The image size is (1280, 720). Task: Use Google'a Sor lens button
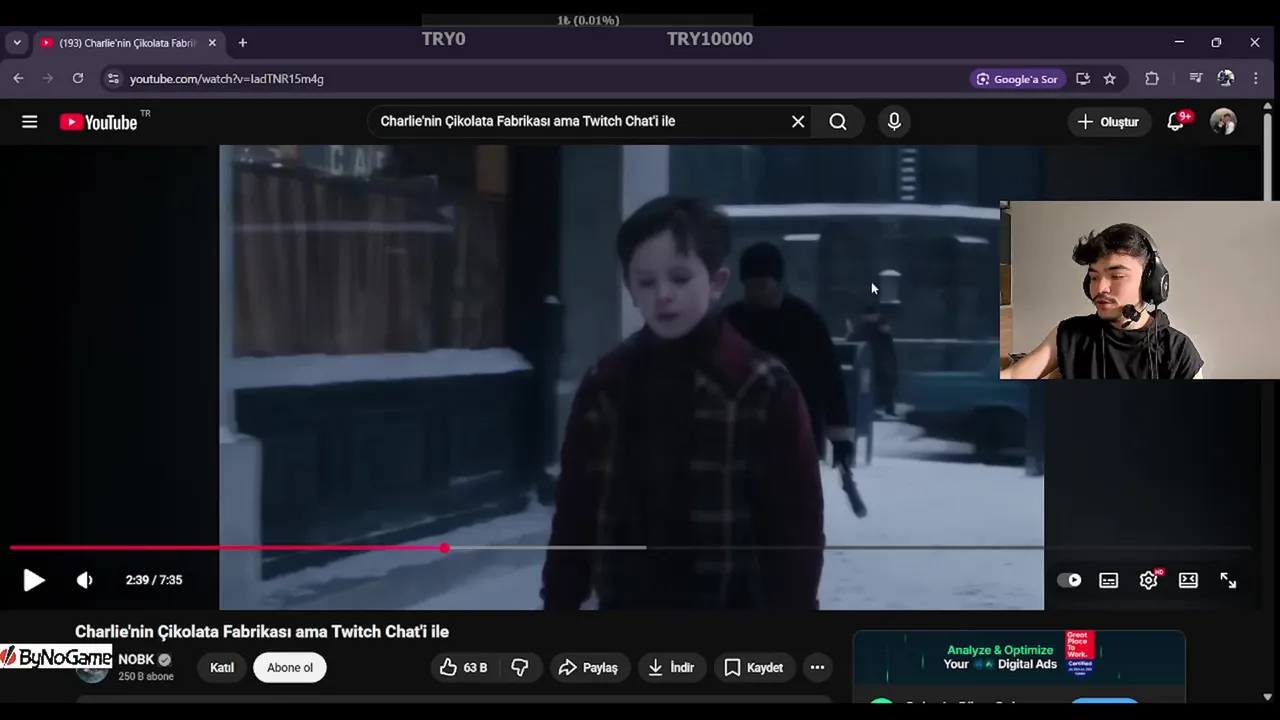tap(1017, 79)
